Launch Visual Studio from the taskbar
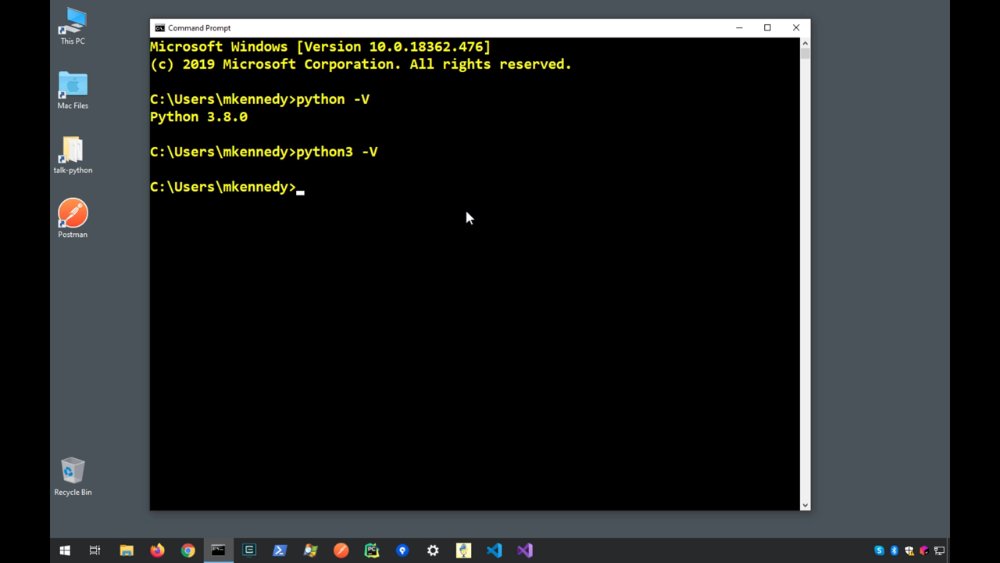 [x=525, y=550]
